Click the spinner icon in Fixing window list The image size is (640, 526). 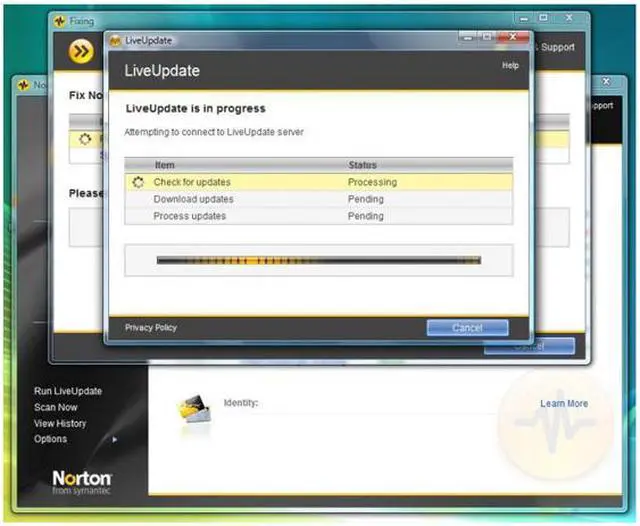pos(85,139)
